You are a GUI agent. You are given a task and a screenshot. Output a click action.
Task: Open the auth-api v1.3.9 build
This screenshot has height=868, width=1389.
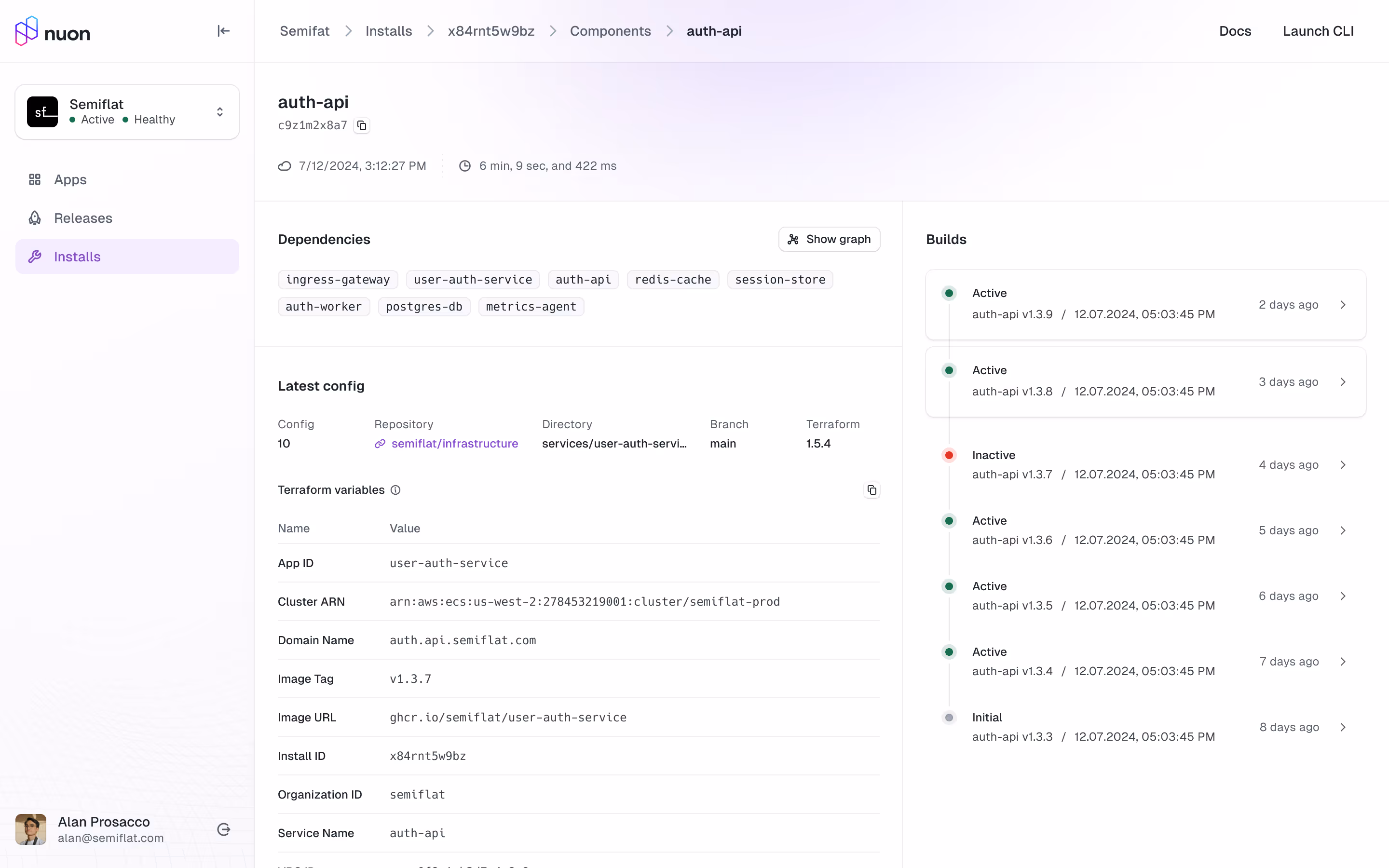point(1145,305)
